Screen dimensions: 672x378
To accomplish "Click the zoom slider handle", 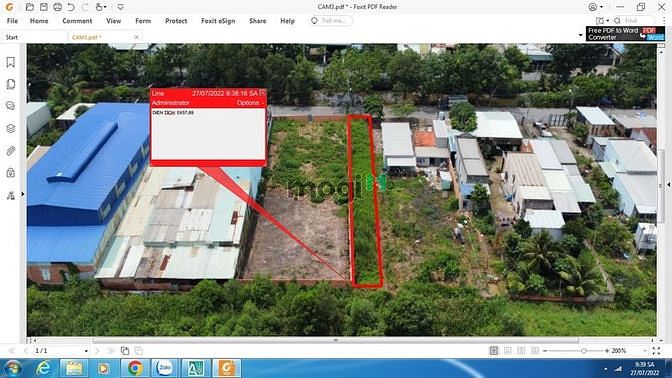I will tap(584, 351).
